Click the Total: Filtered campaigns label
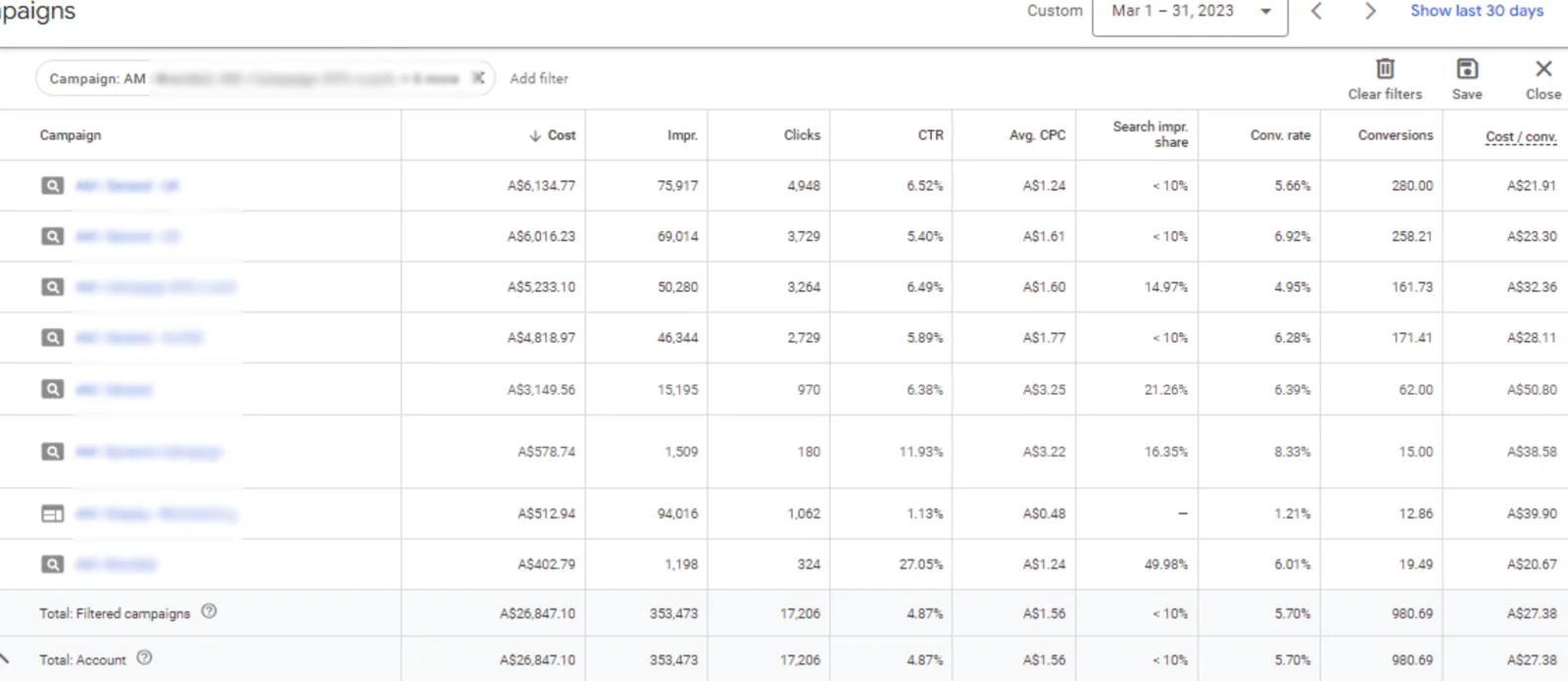Screen dimensions: 1568x681 pyautogui.click(x=115, y=613)
